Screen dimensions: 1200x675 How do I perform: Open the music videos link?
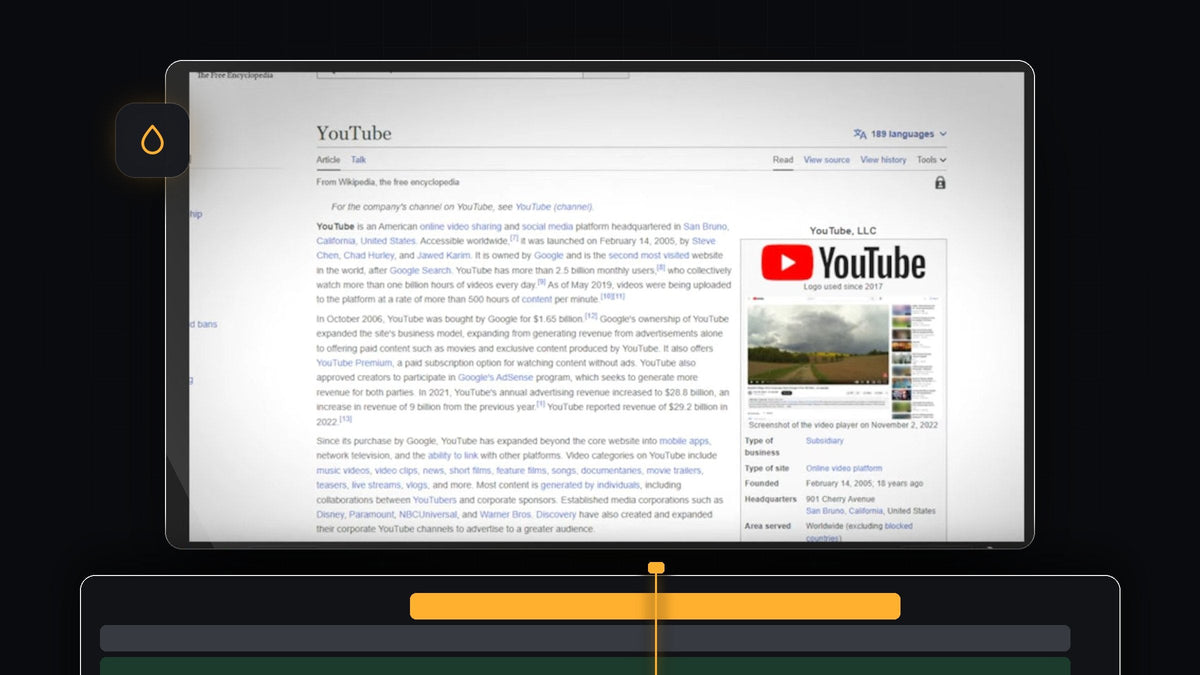342,470
